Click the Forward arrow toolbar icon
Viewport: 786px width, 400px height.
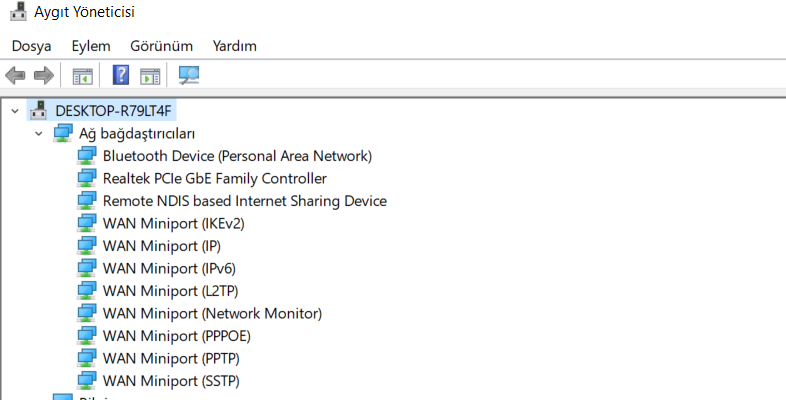tap(43, 75)
